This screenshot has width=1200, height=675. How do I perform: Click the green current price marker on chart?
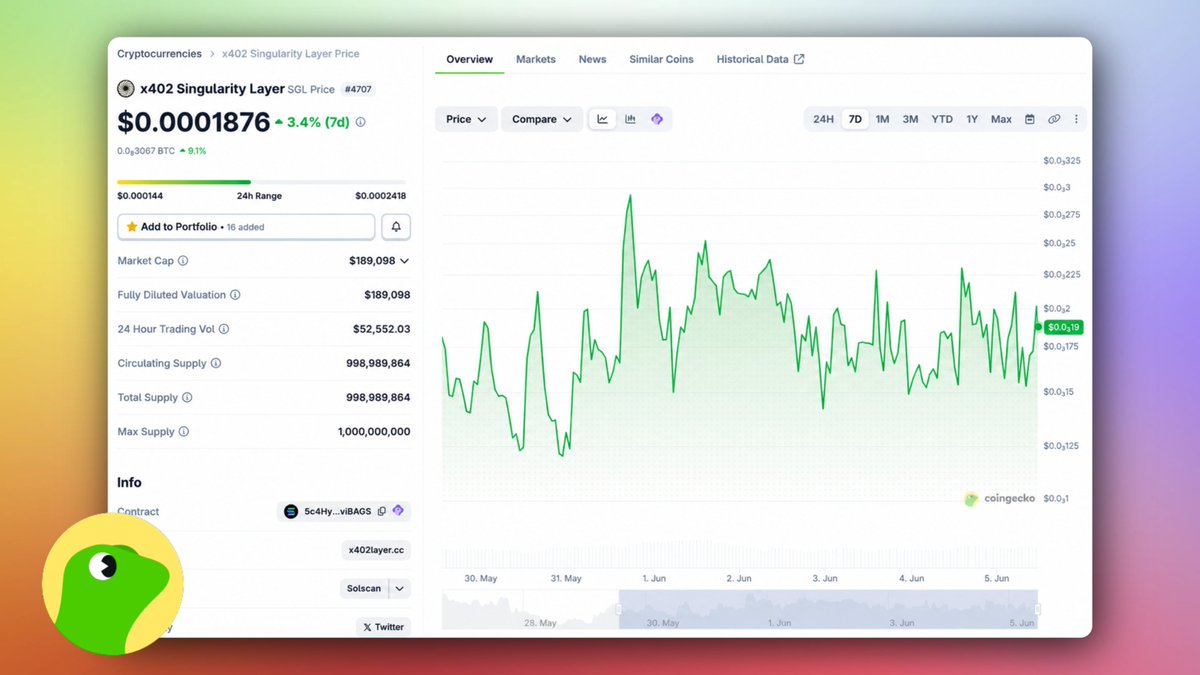(x=1064, y=327)
